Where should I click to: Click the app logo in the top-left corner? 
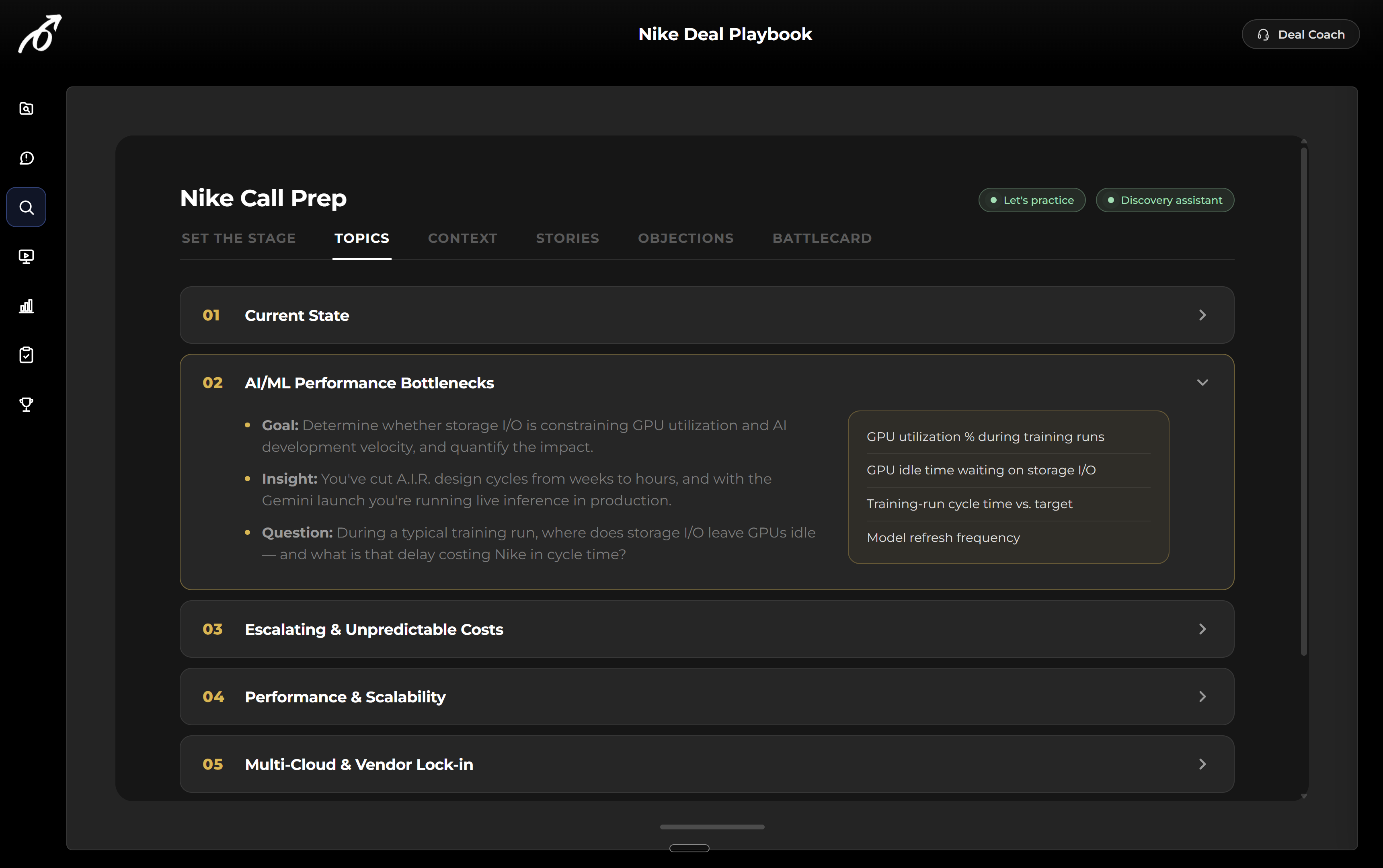[x=40, y=34]
